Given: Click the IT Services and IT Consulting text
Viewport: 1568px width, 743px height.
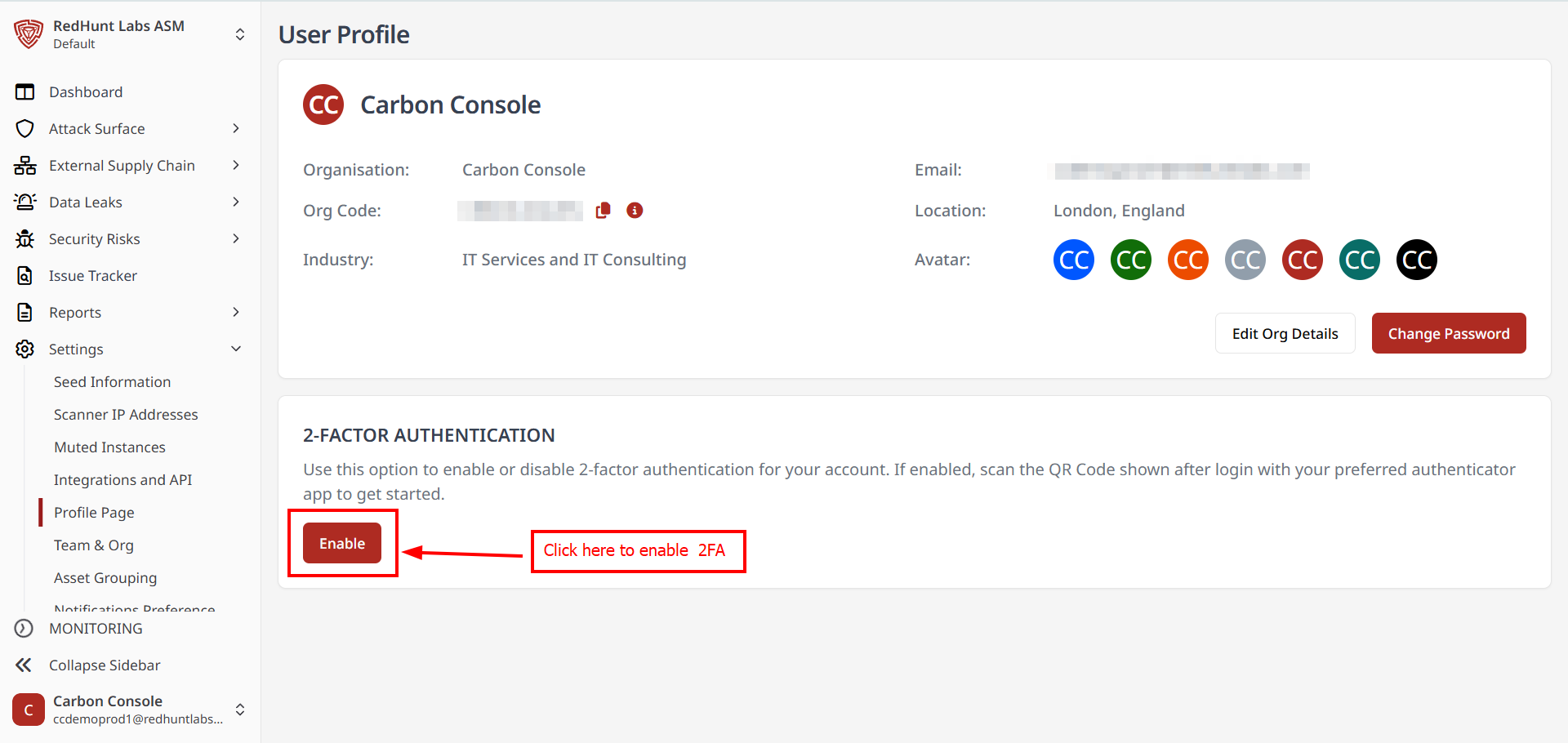Looking at the screenshot, I should click(x=574, y=260).
